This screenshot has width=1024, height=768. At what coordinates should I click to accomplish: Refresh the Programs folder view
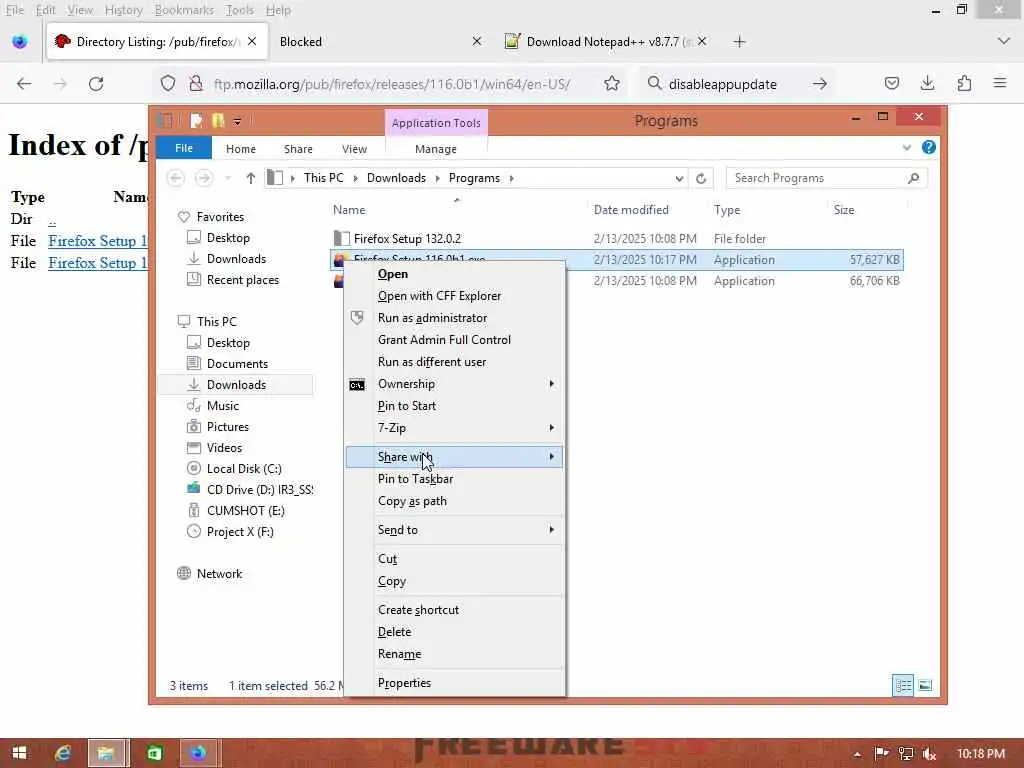[x=701, y=178]
